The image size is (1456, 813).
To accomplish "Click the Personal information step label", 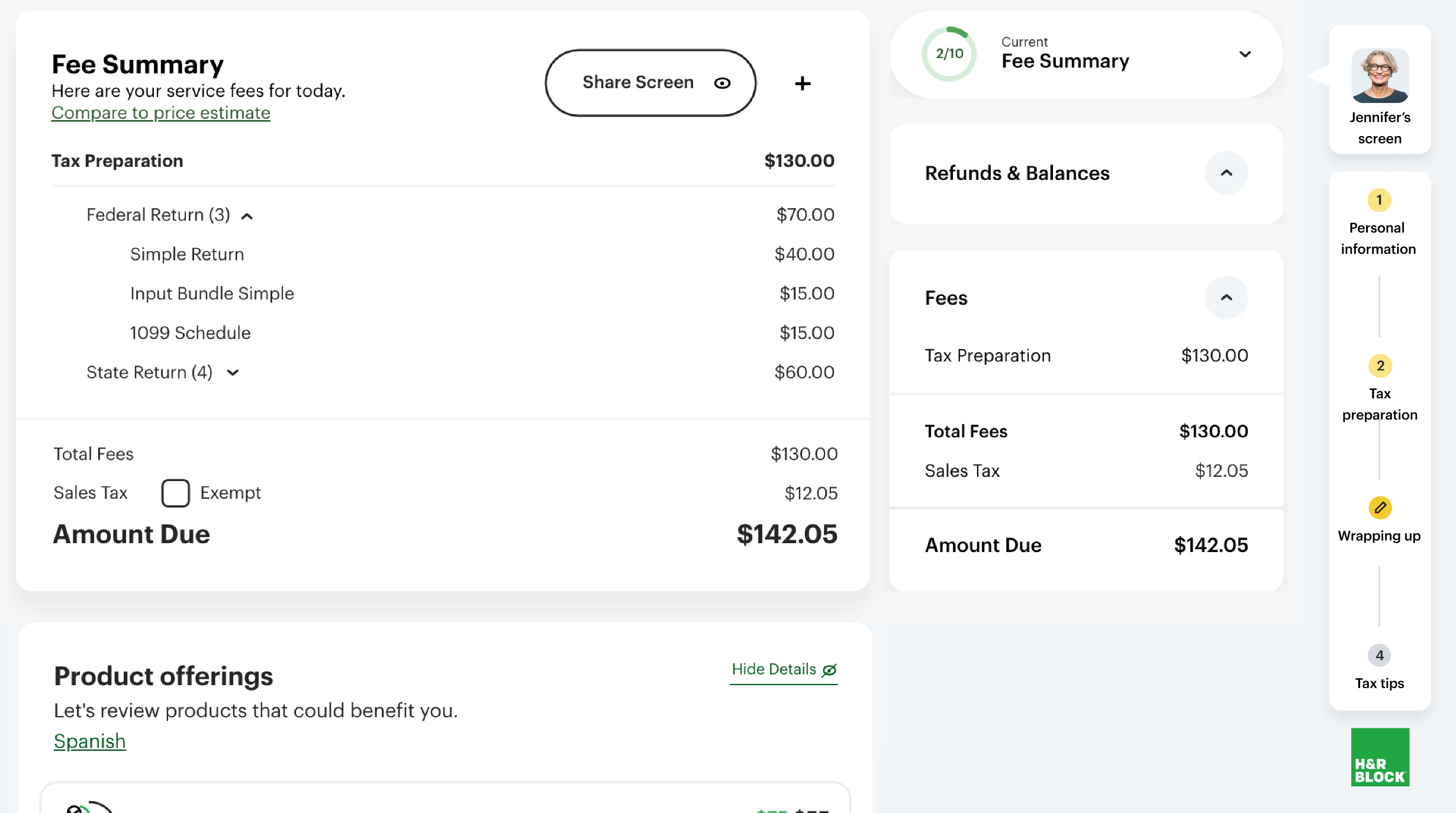I will click(1378, 238).
